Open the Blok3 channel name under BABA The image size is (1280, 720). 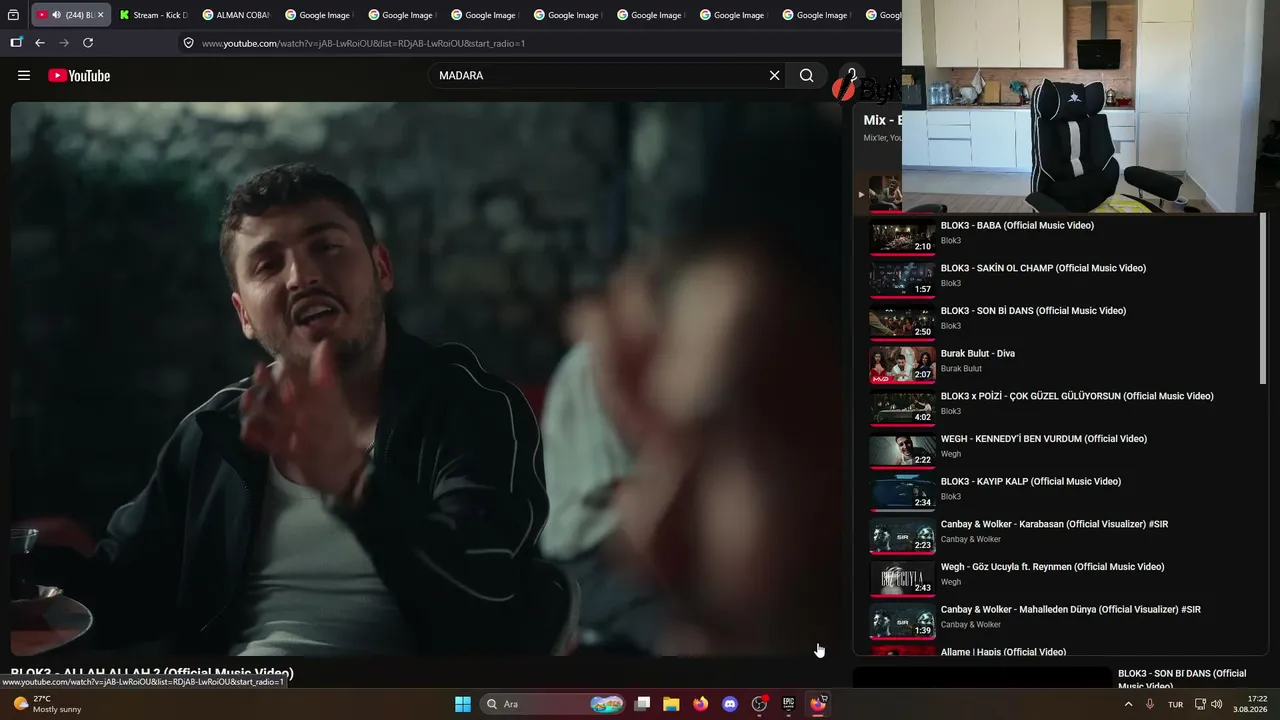(951, 241)
